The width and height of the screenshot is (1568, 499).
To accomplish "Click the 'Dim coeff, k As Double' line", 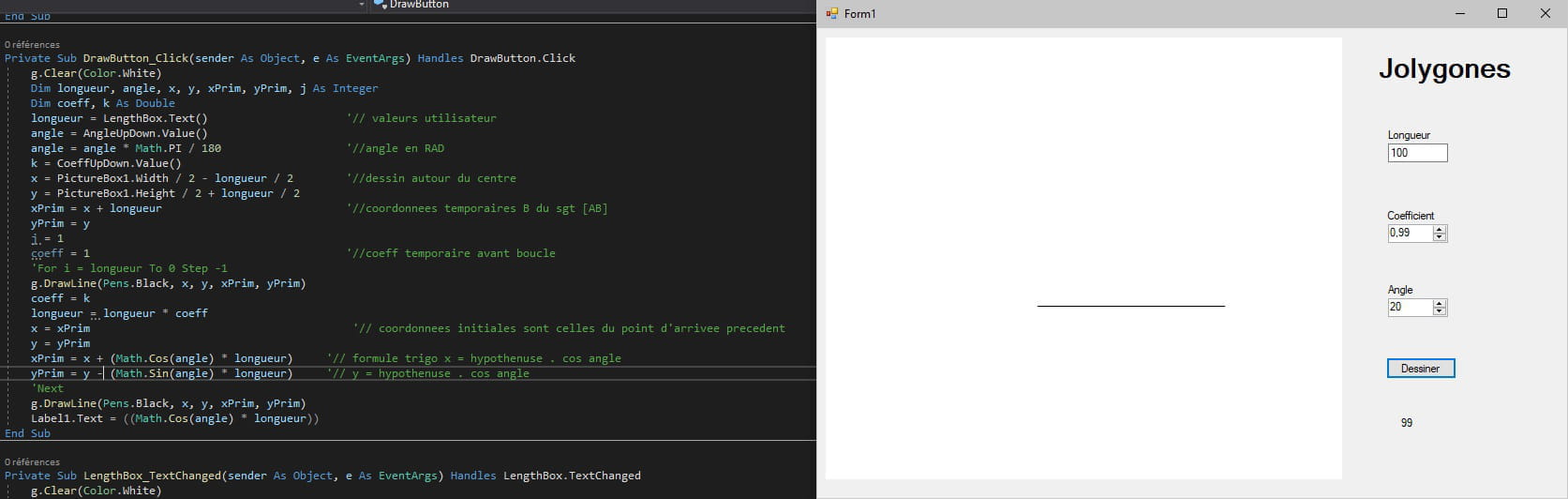I will (x=103, y=103).
